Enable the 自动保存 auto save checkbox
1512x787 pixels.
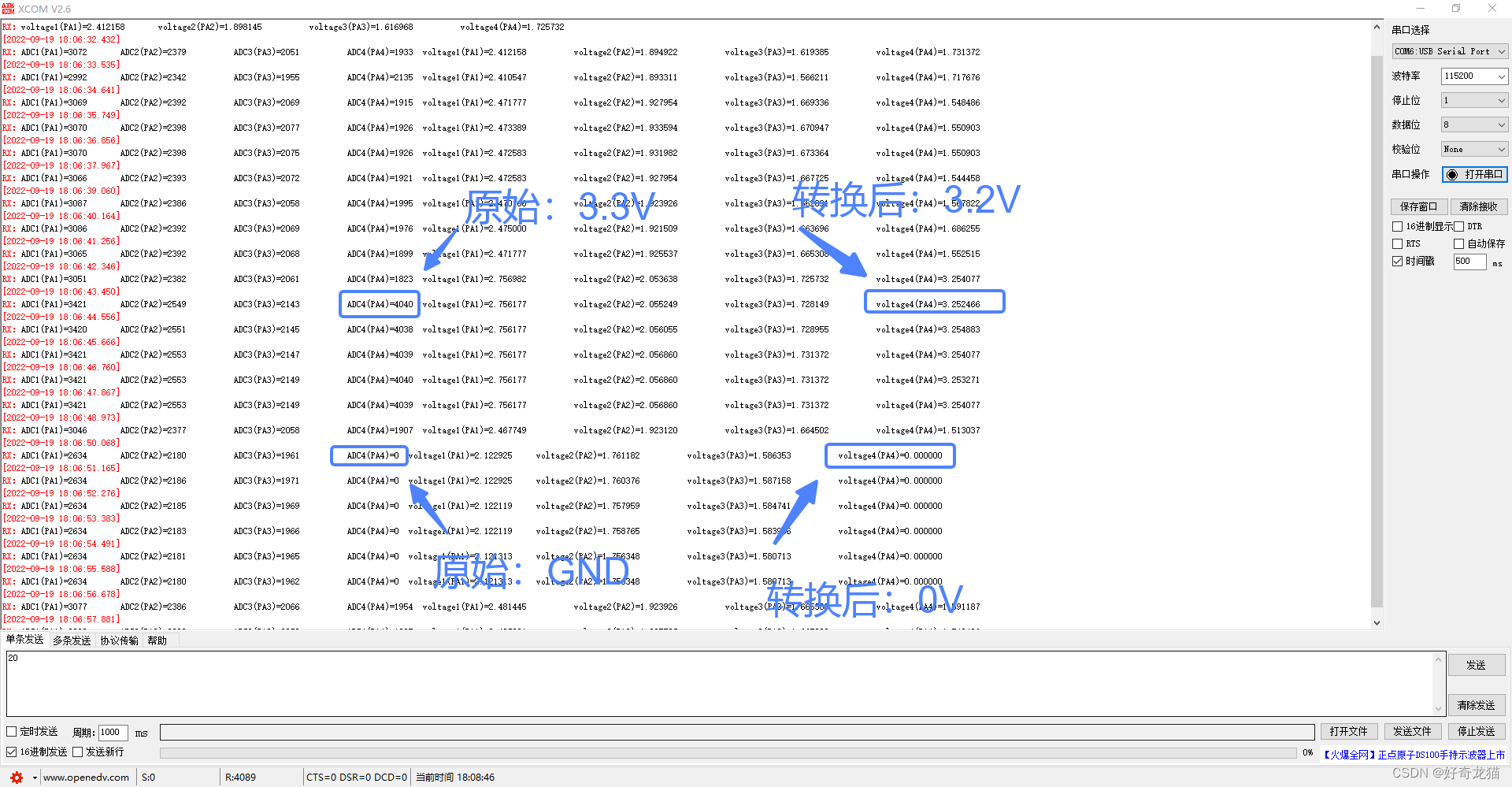[x=1458, y=243]
